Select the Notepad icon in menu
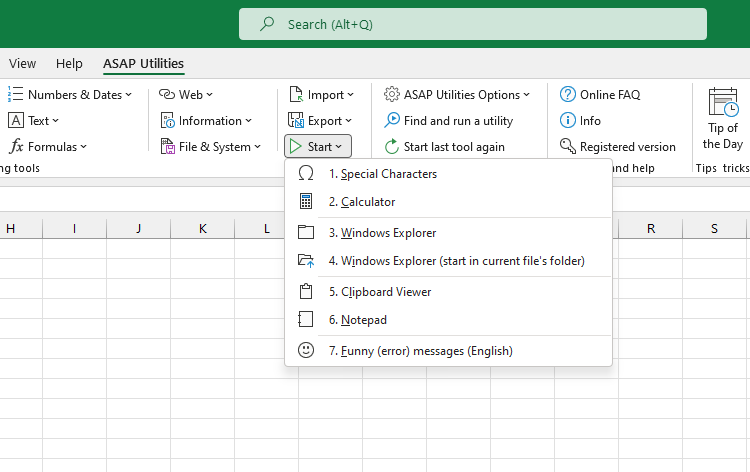Image resolution: width=750 pixels, height=472 pixels. tap(306, 319)
